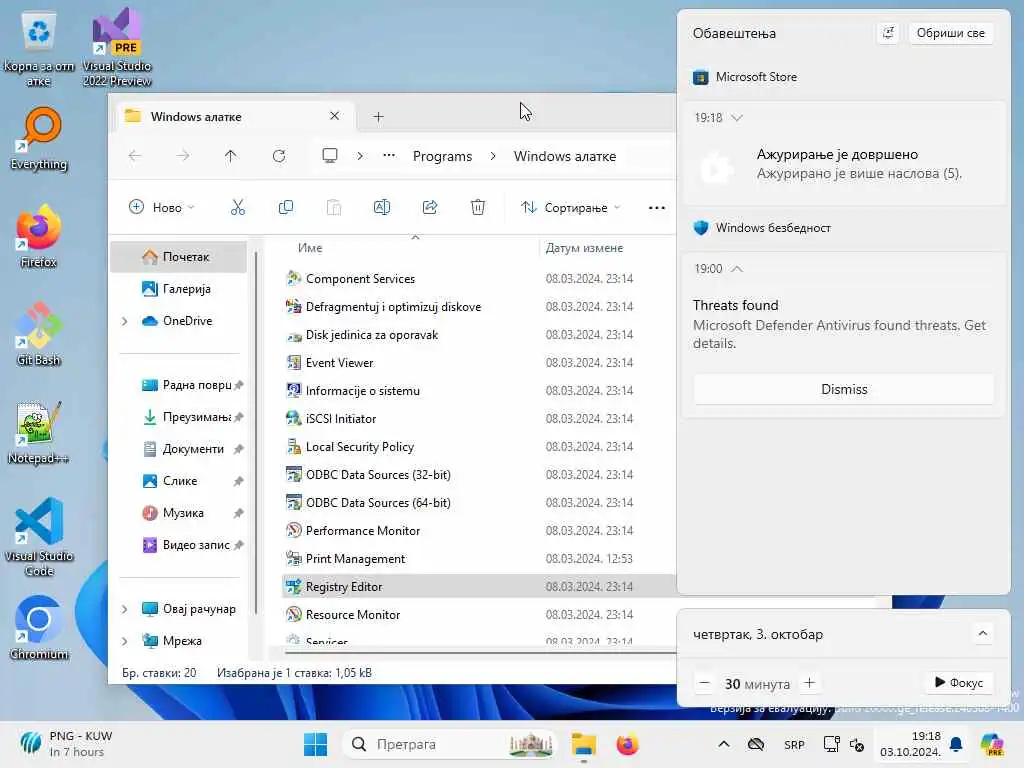Viewport: 1024px width, 768px height.
Task: Click the Cut scissors icon in the toolbar
Action: click(238, 208)
